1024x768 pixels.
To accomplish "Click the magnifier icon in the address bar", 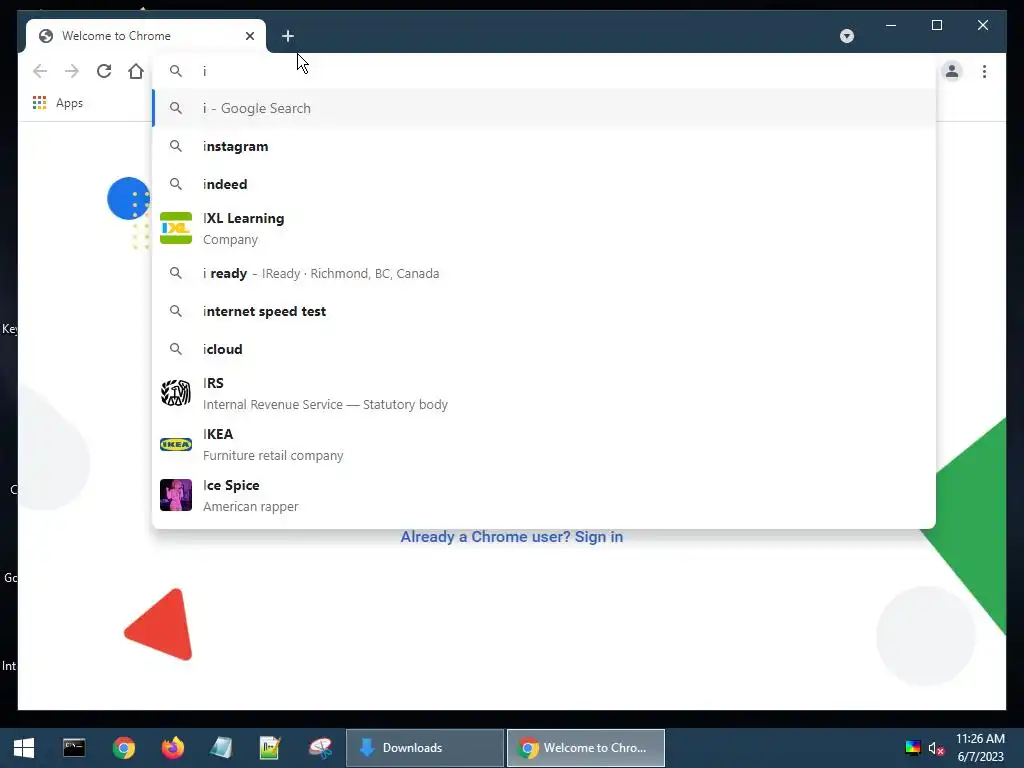I will 176,71.
